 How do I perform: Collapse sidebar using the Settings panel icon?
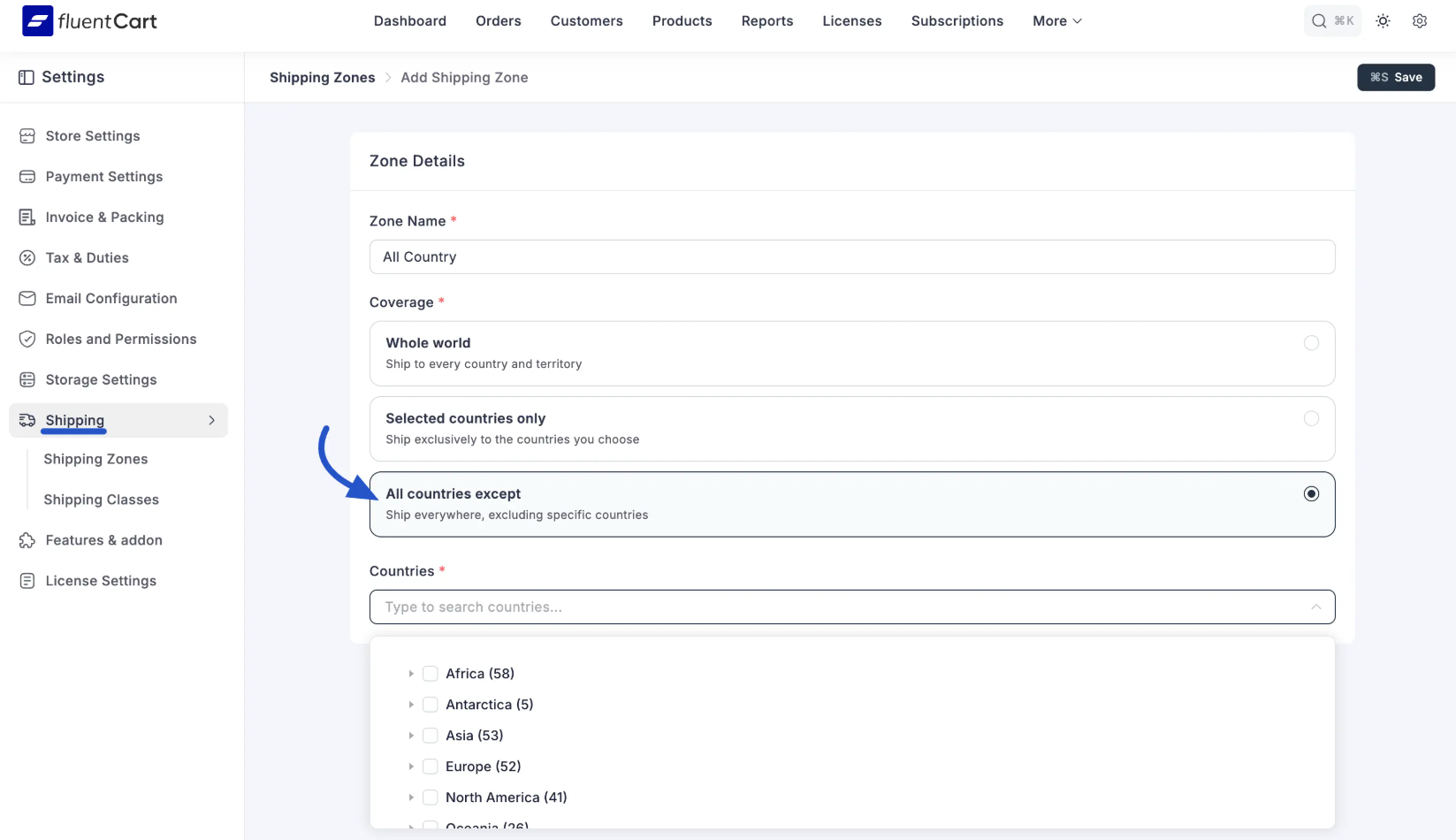click(27, 78)
